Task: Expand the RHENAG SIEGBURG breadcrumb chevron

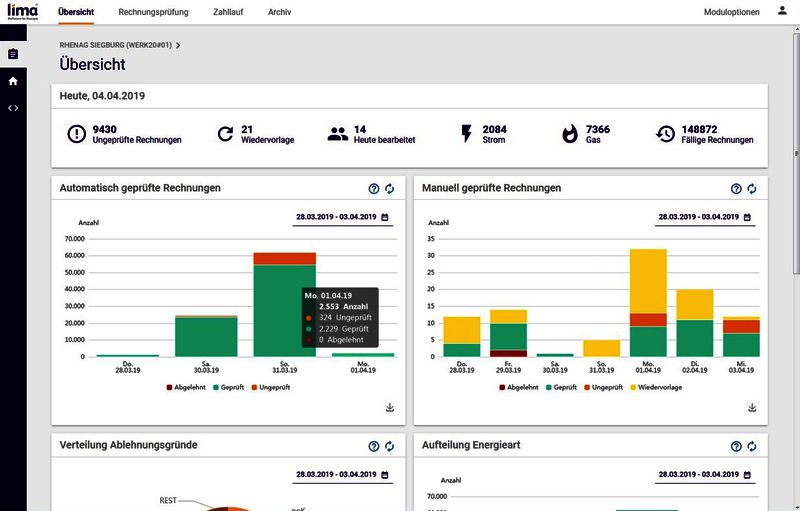Action: tap(178, 45)
